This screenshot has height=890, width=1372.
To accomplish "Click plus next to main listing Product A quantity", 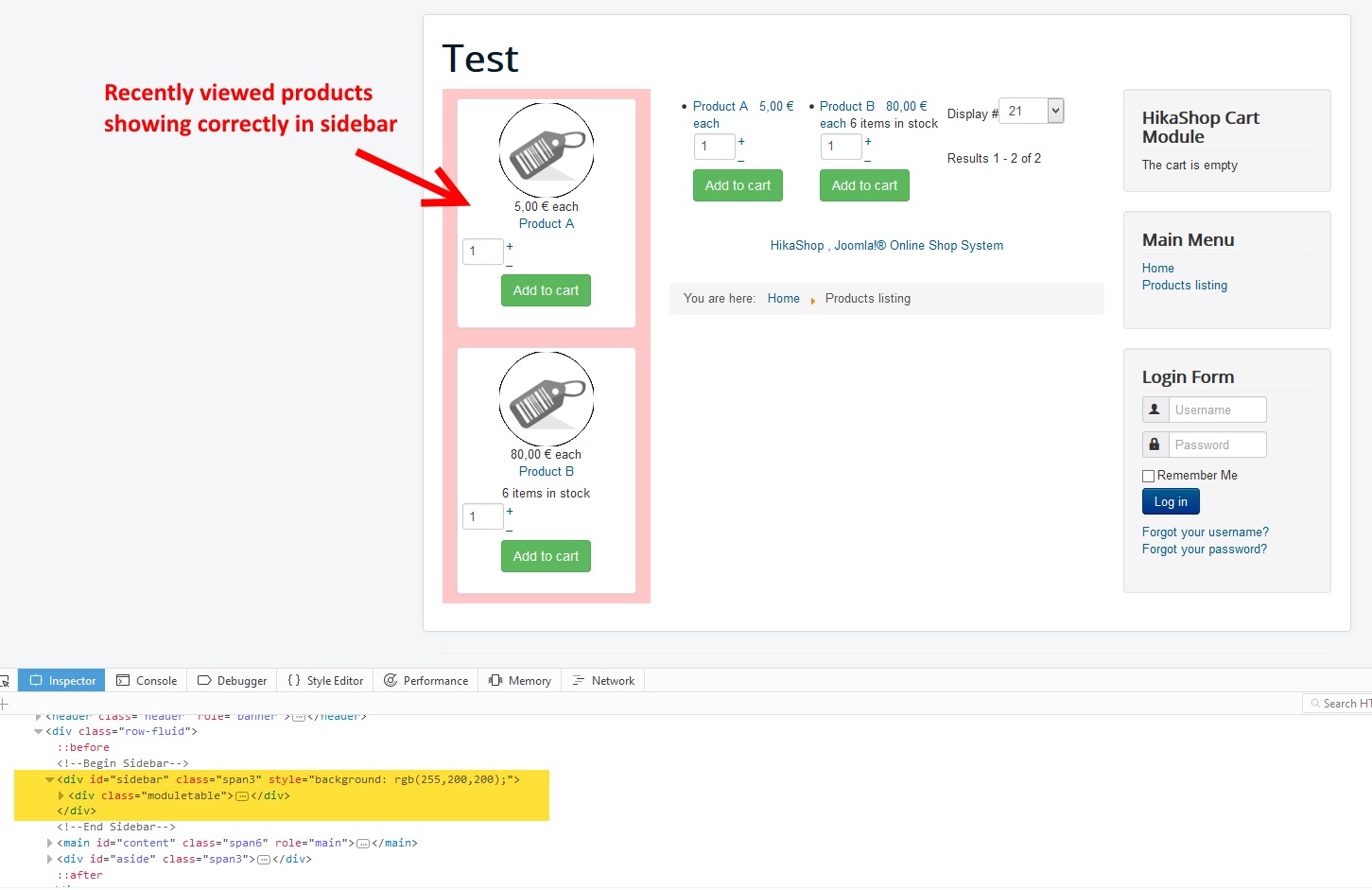I will pos(741,141).
